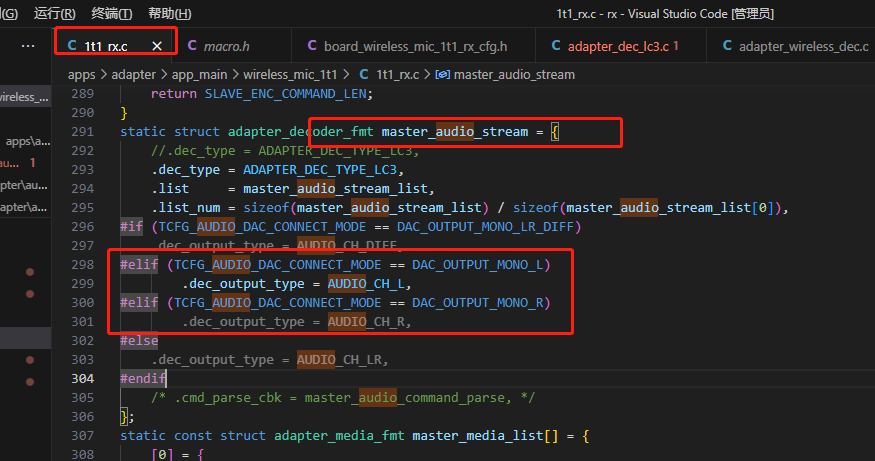This screenshot has width=875, height=461.
Task: Click ADAPTER_DEC_TYPE_LC3 on line 293
Action: pos(320,170)
